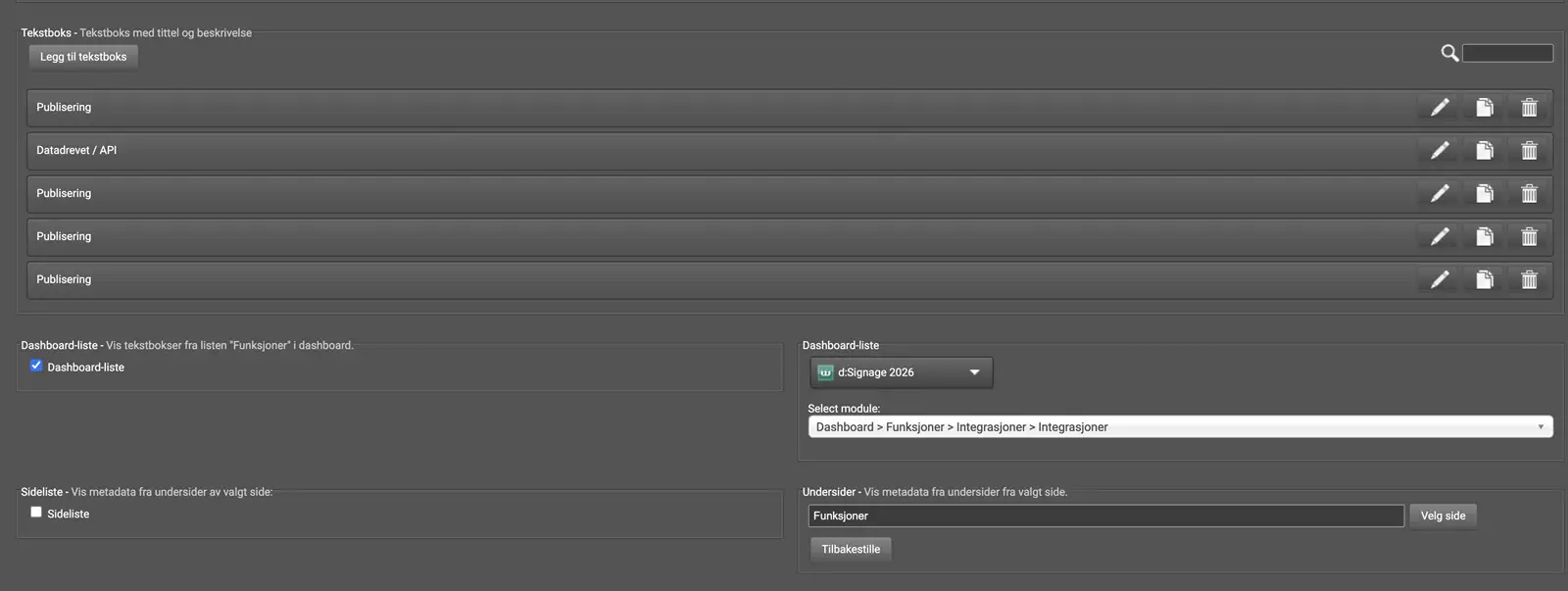Select the Datadrevet / API row title

point(76,150)
